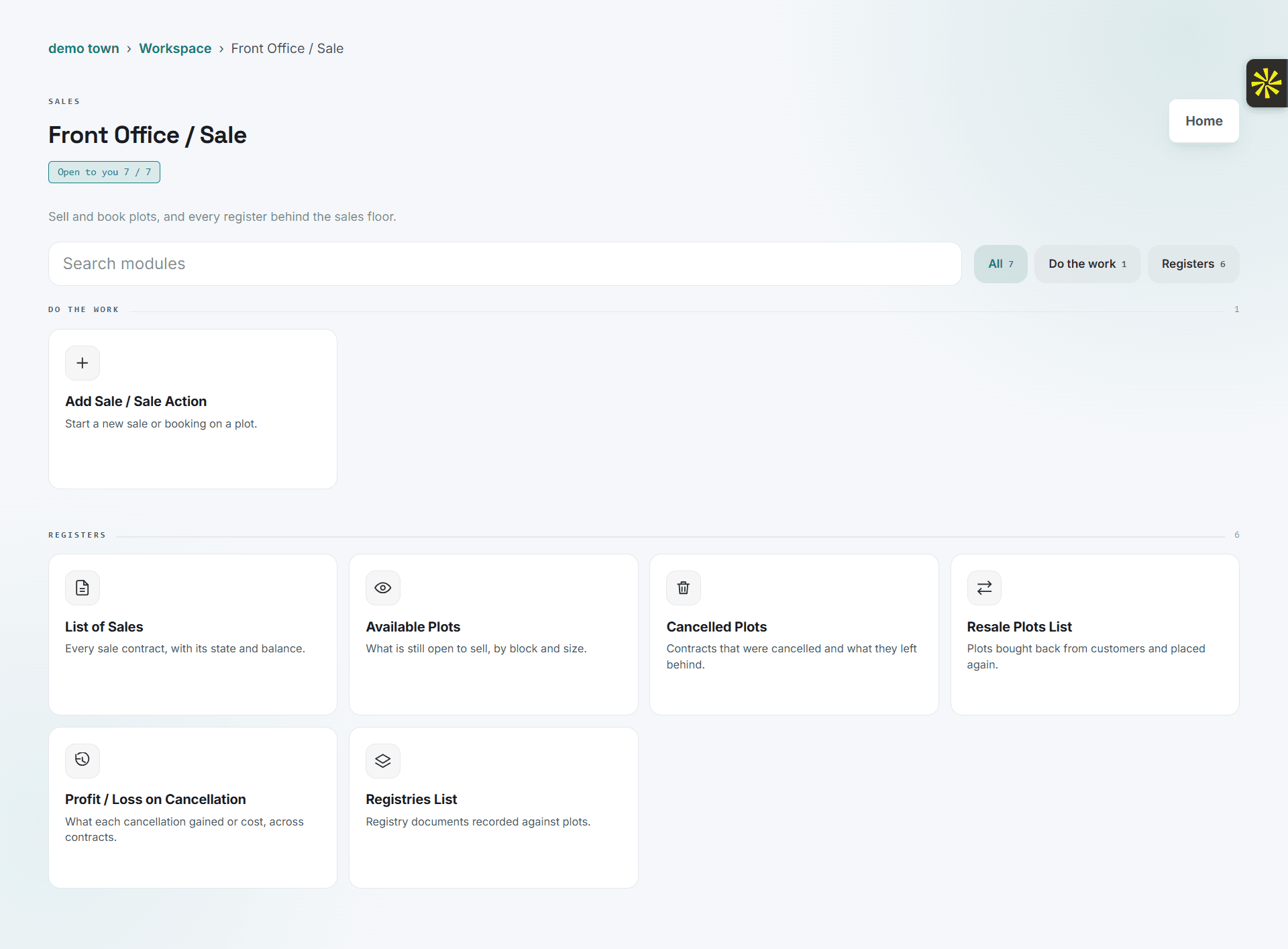Screen dimensions: 1288x949
Task: Go to the Home button
Action: pos(1203,121)
